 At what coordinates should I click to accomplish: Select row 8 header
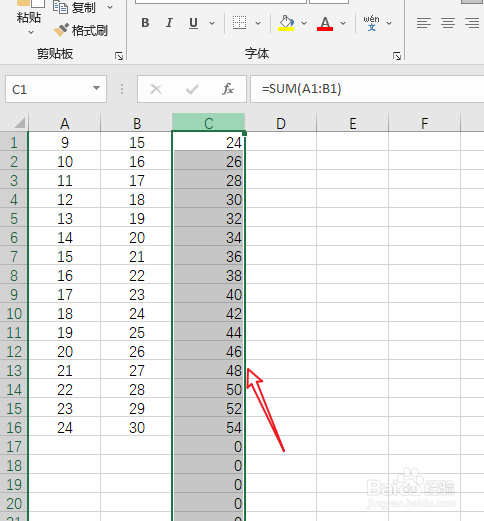click(x=14, y=275)
